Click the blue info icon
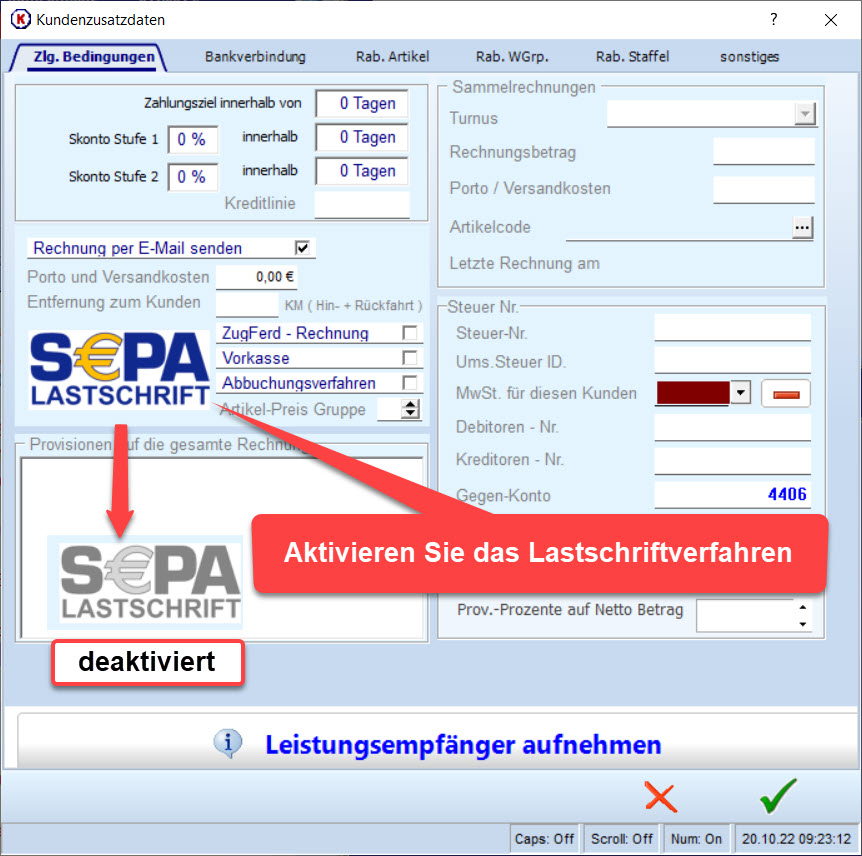862x856 pixels. [x=229, y=744]
